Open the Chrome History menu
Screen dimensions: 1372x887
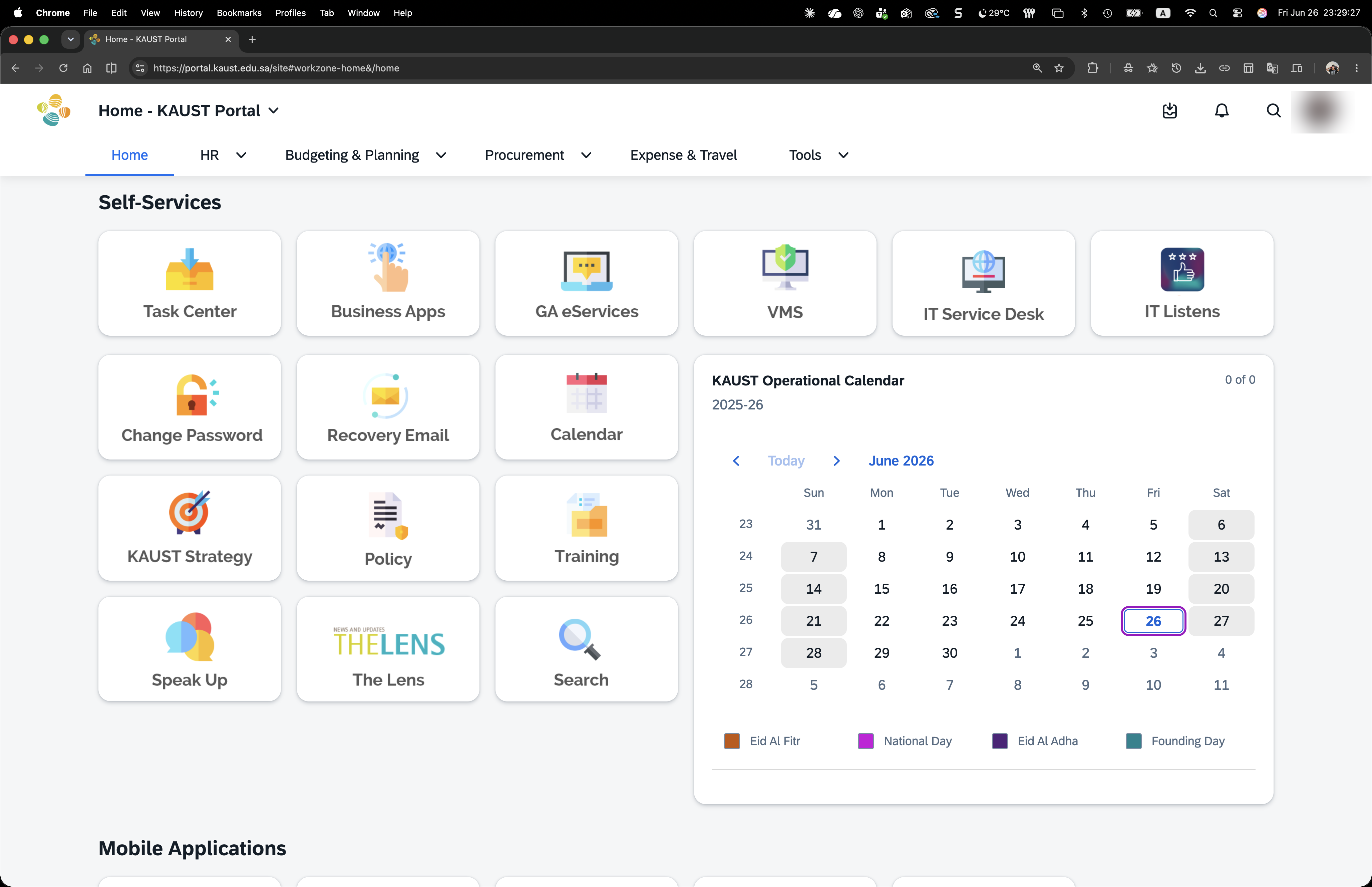(x=188, y=13)
